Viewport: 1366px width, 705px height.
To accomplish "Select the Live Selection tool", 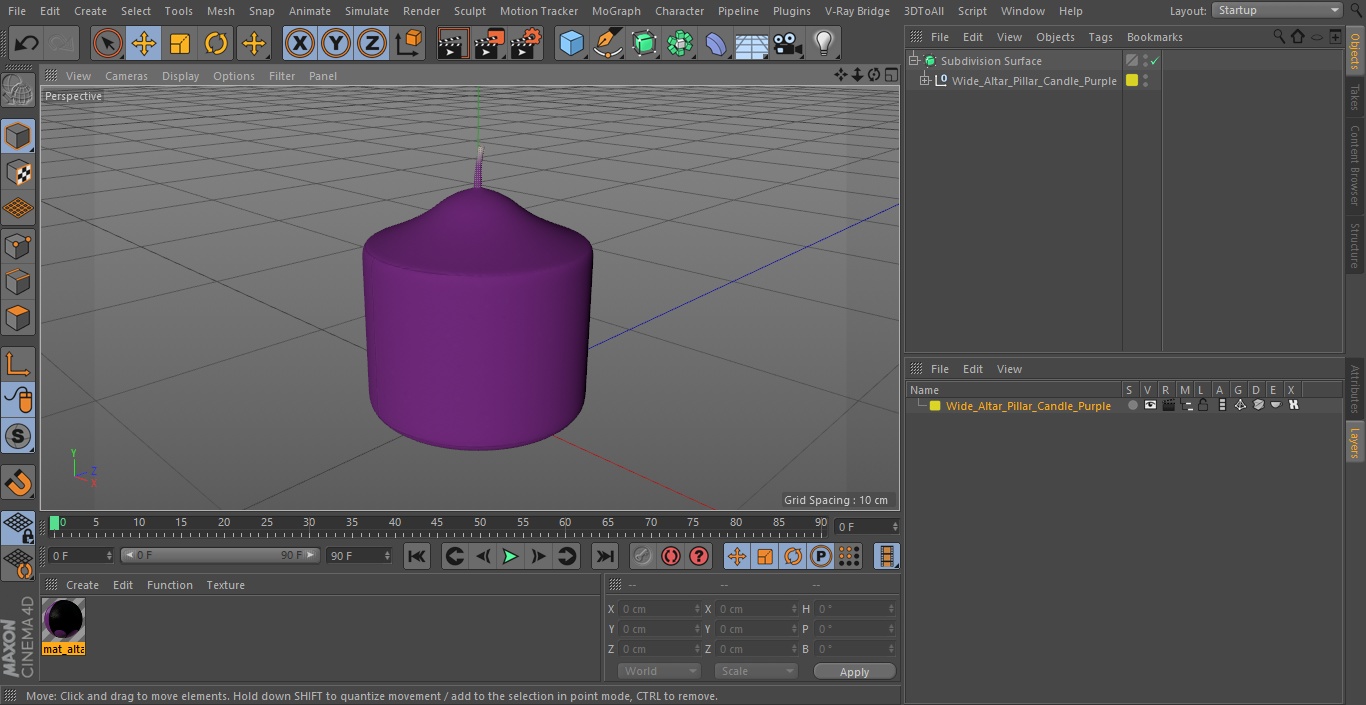I will [107, 43].
